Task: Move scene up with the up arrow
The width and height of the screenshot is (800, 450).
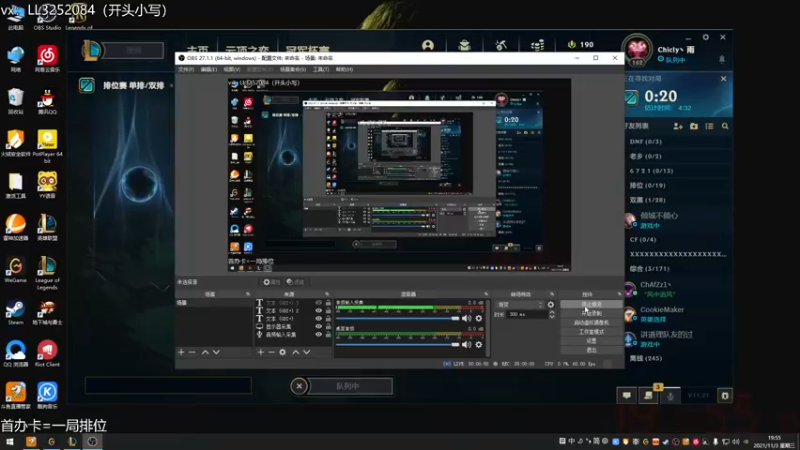Action: (x=205, y=352)
